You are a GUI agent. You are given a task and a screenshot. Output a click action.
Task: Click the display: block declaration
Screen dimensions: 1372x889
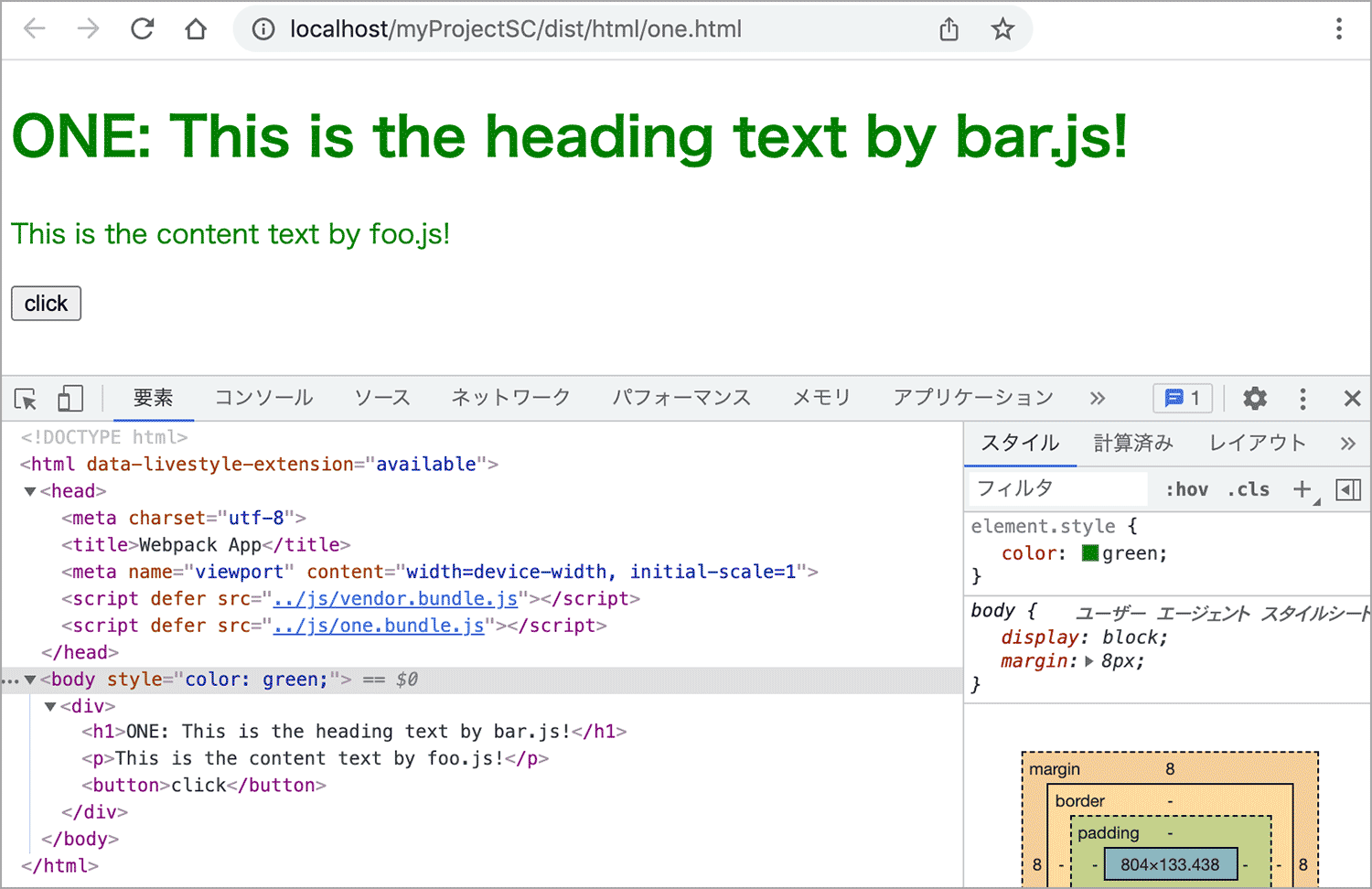tap(1084, 637)
